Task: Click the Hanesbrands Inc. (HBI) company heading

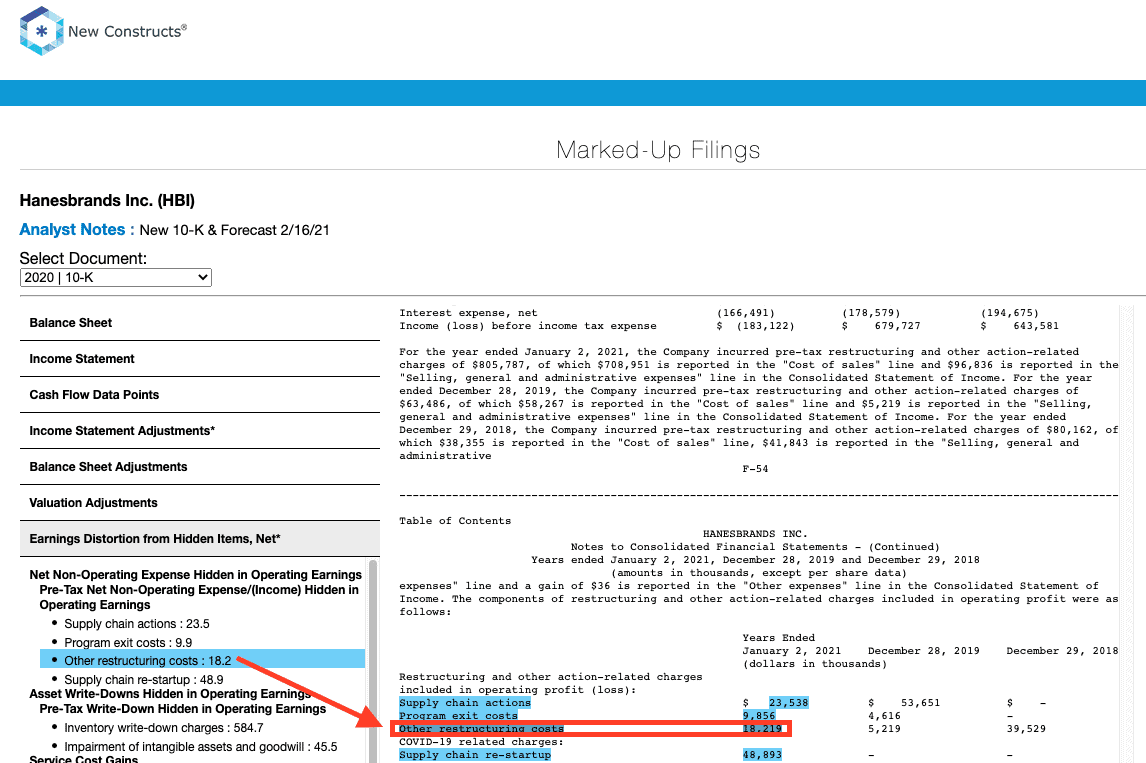Action: pyautogui.click(x=107, y=200)
